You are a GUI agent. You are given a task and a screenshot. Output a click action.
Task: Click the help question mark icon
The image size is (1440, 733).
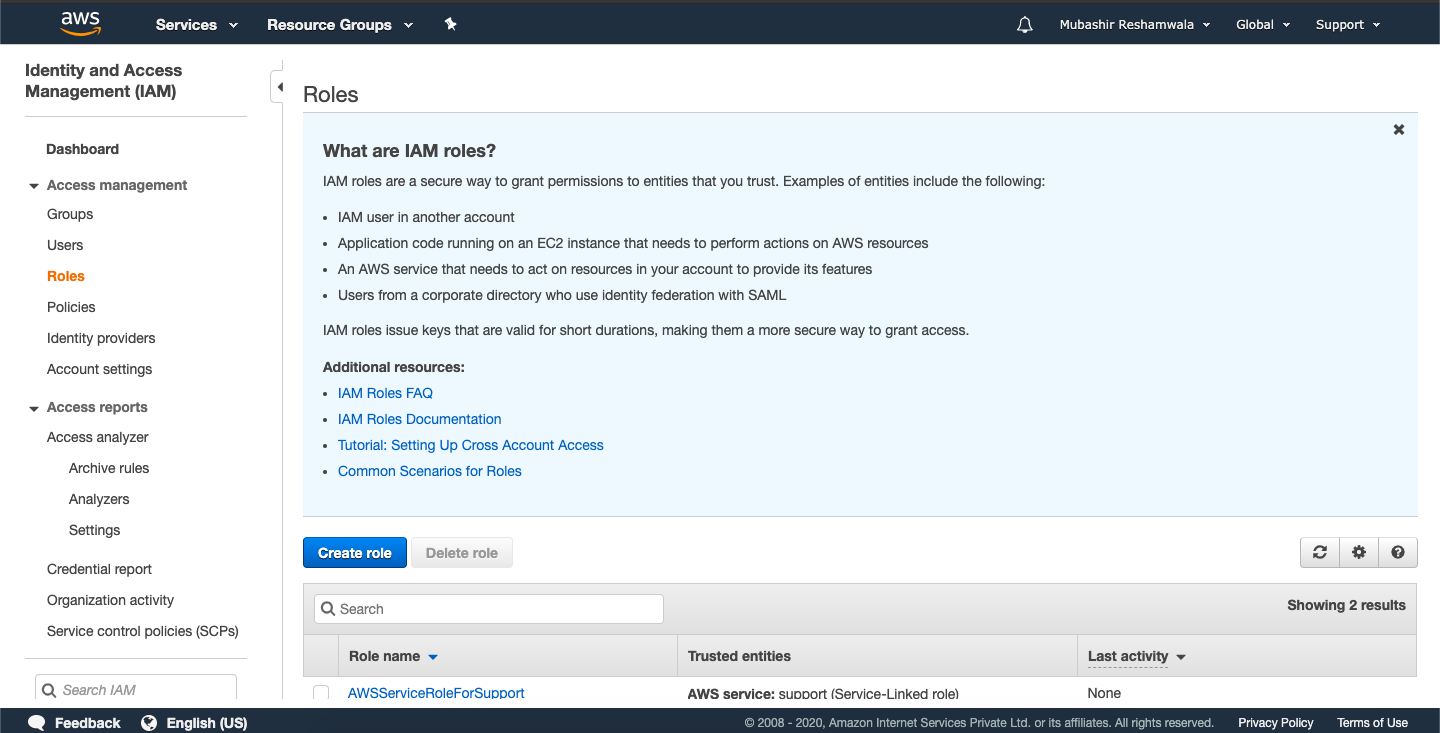pos(1398,552)
